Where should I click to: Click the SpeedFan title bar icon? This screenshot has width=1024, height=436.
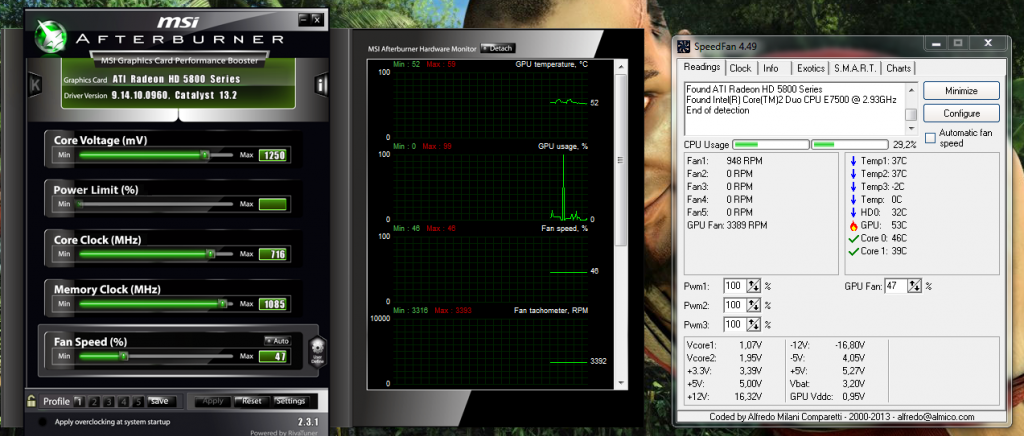coord(683,46)
